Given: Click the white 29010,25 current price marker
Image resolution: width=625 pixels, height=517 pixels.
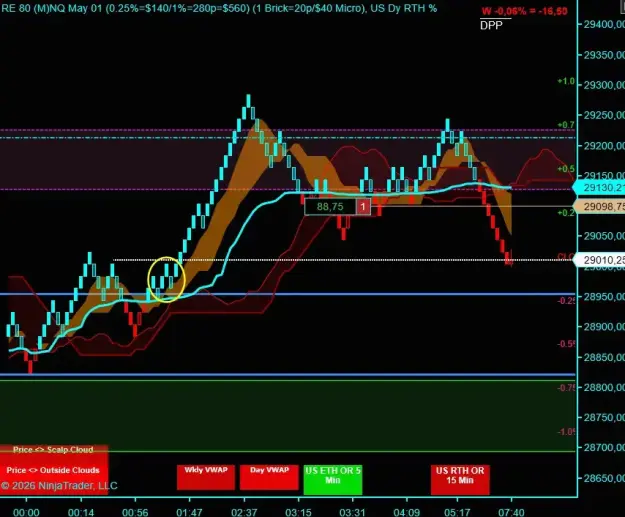Looking at the screenshot, I should (x=599, y=260).
